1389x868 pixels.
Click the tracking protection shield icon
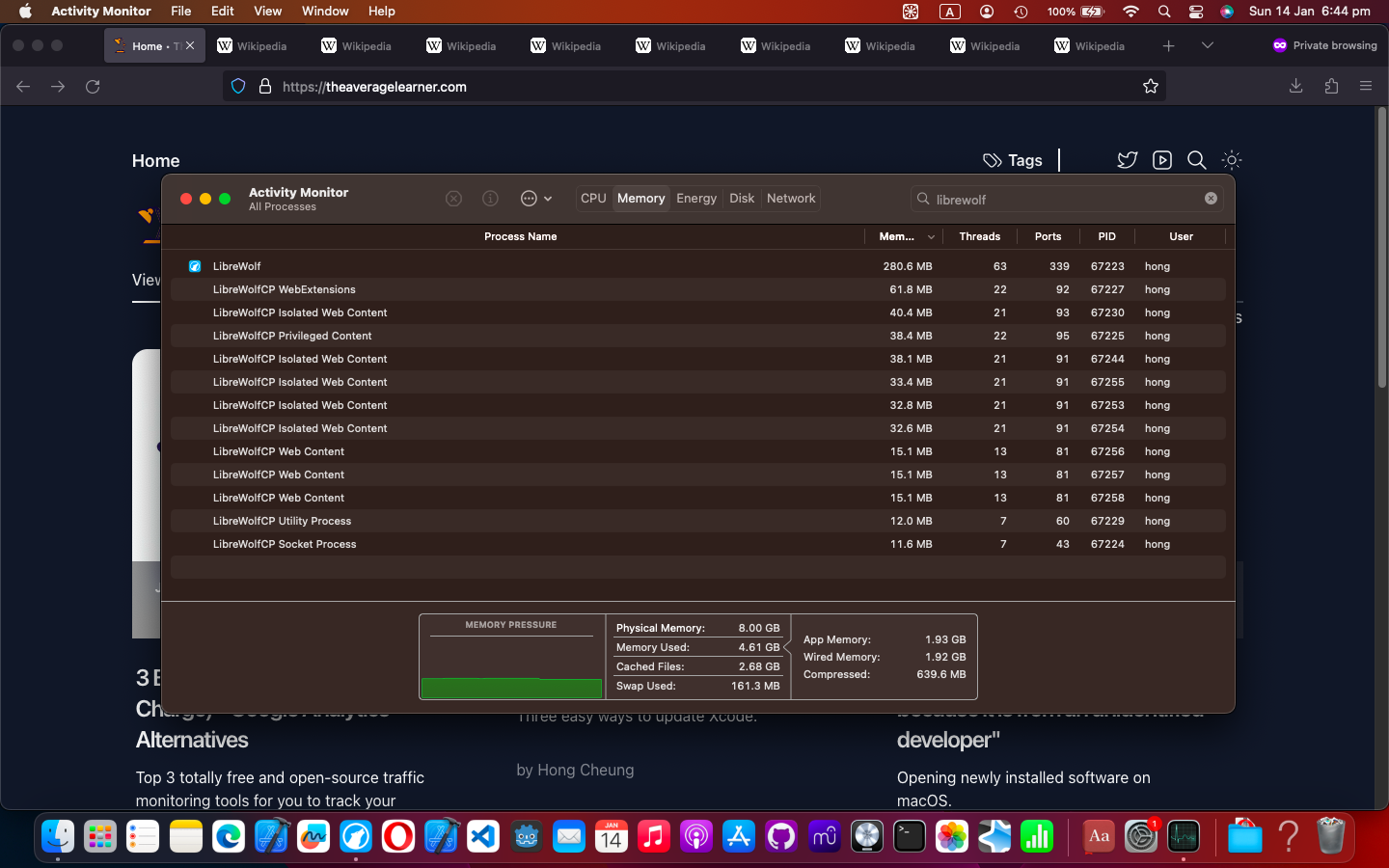238,87
